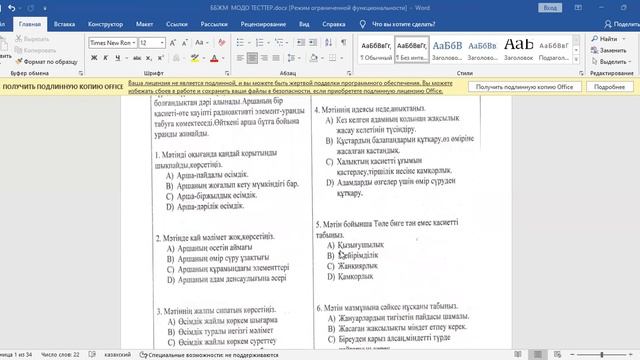Open the Paragraph (Абзац) dialog launcher

tap(349, 73)
